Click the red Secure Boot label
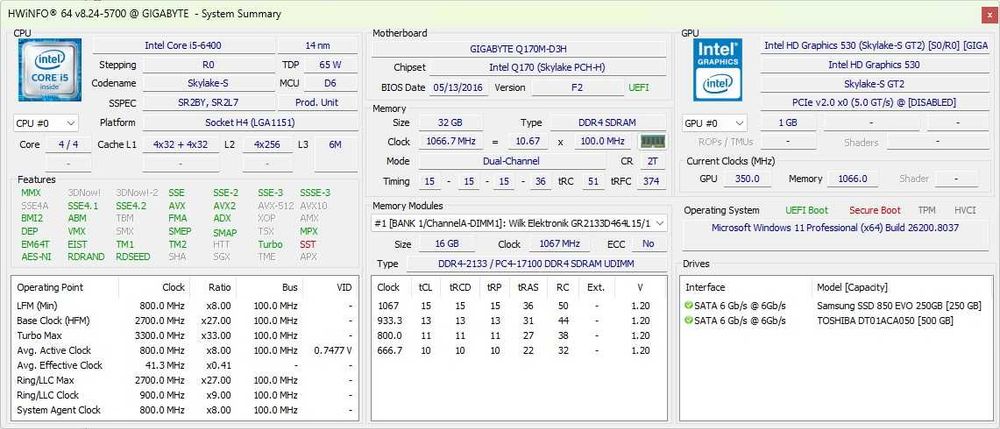Viewport: 1000px width, 429px height. click(x=875, y=210)
